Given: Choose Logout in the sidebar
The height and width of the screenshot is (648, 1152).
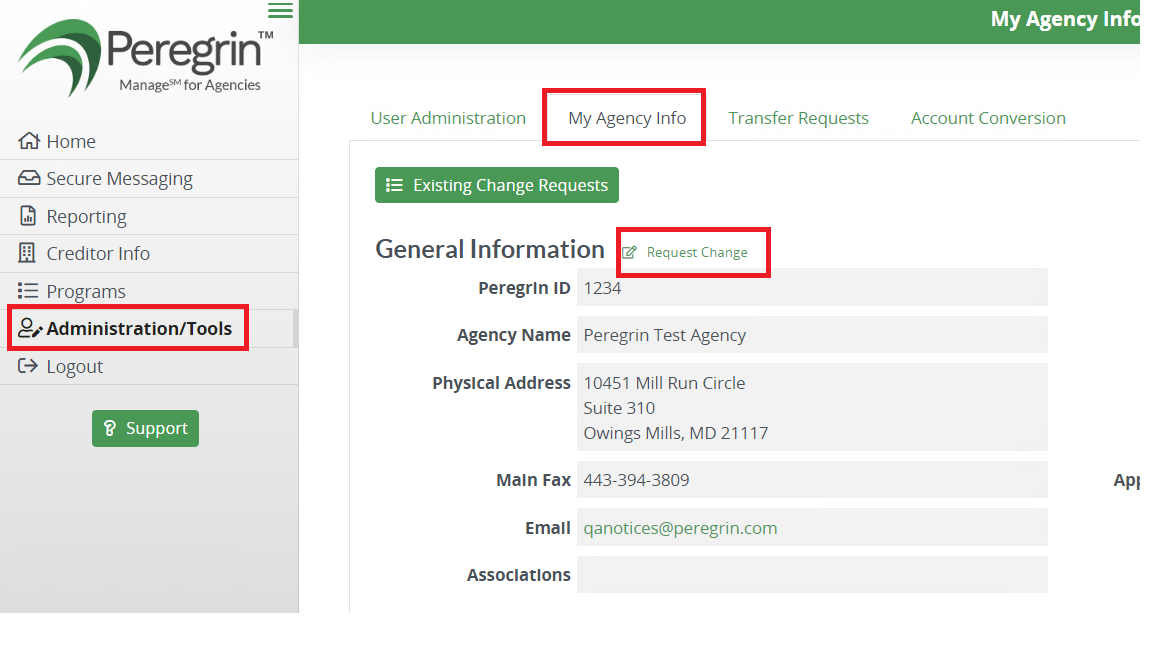Looking at the screenshot, I should tap(149, 366).
